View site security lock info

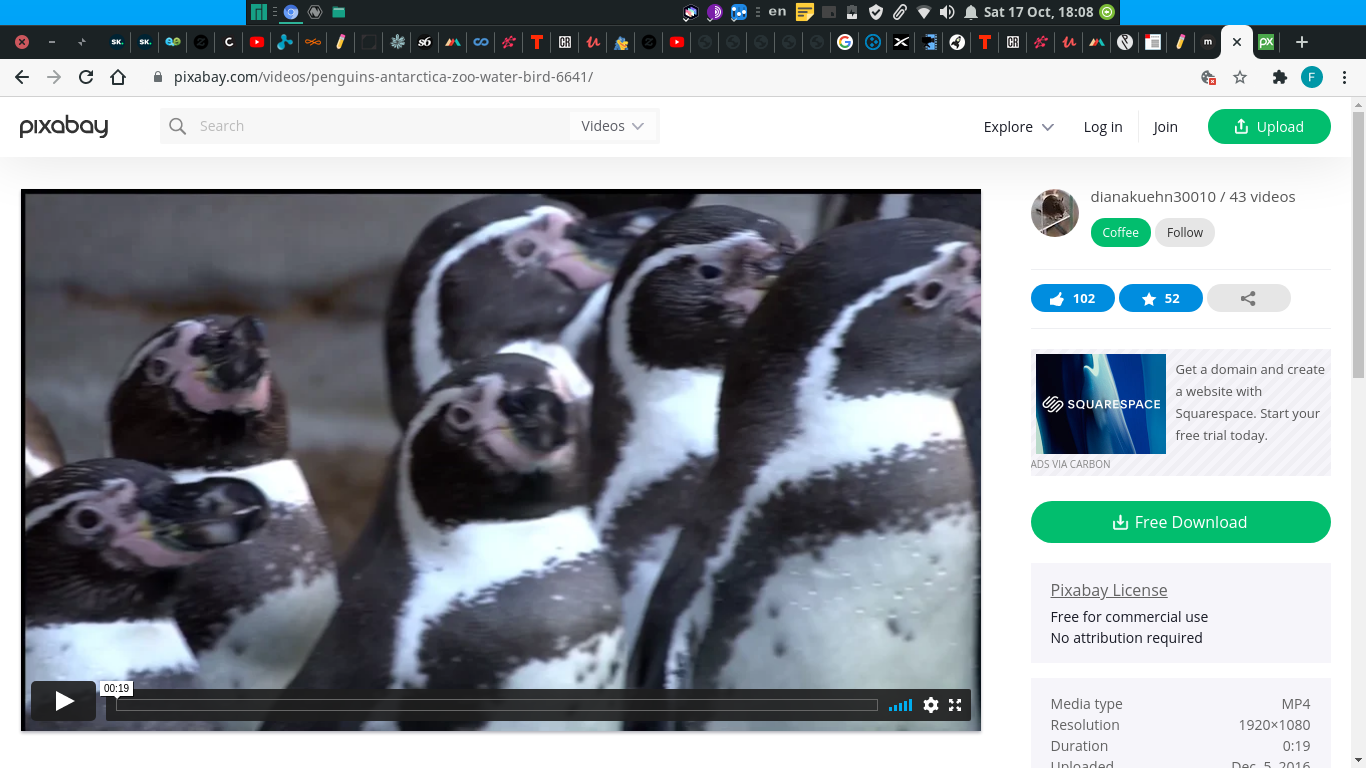click(157, 77)
